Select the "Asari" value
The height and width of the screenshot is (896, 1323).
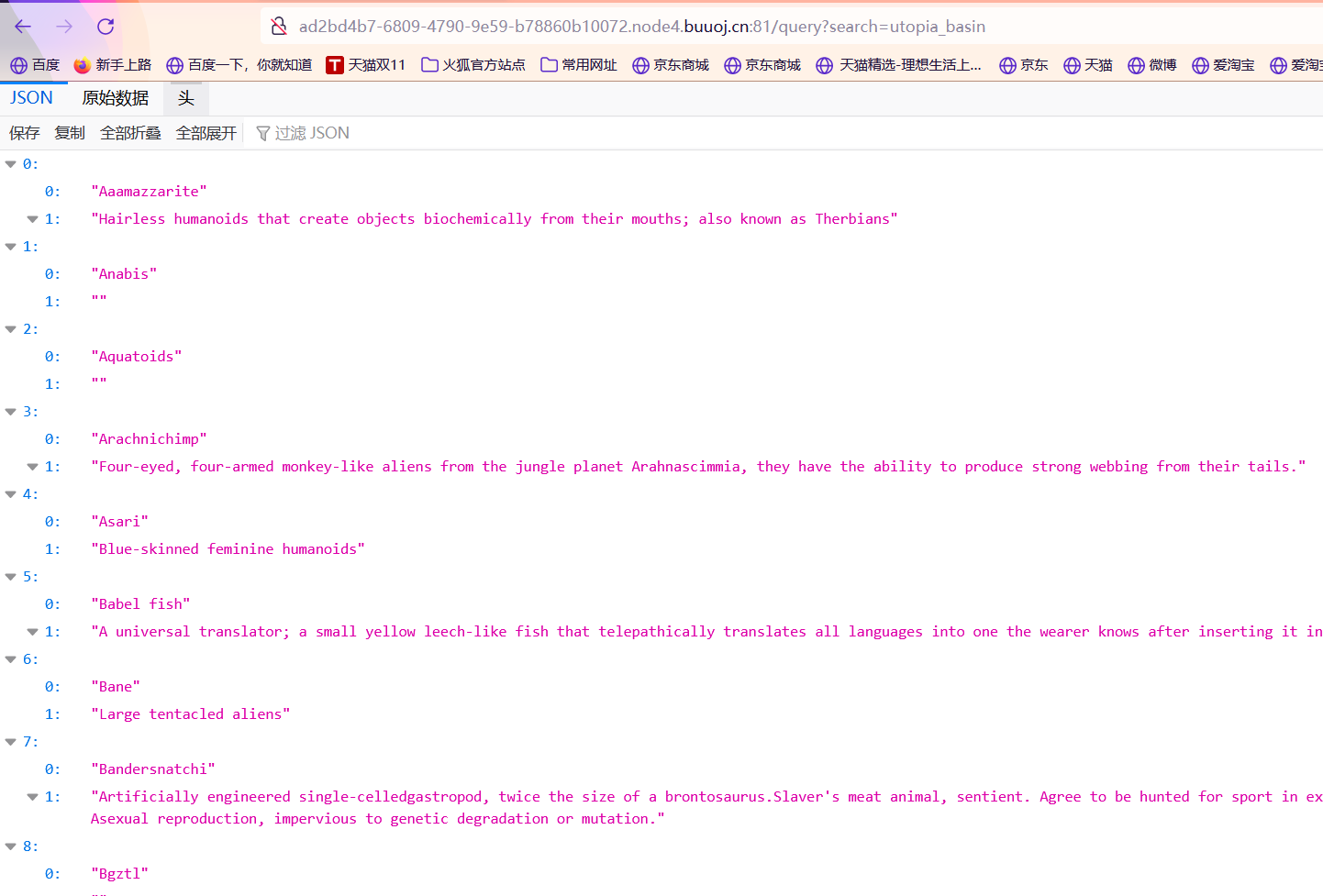(119, 522)
